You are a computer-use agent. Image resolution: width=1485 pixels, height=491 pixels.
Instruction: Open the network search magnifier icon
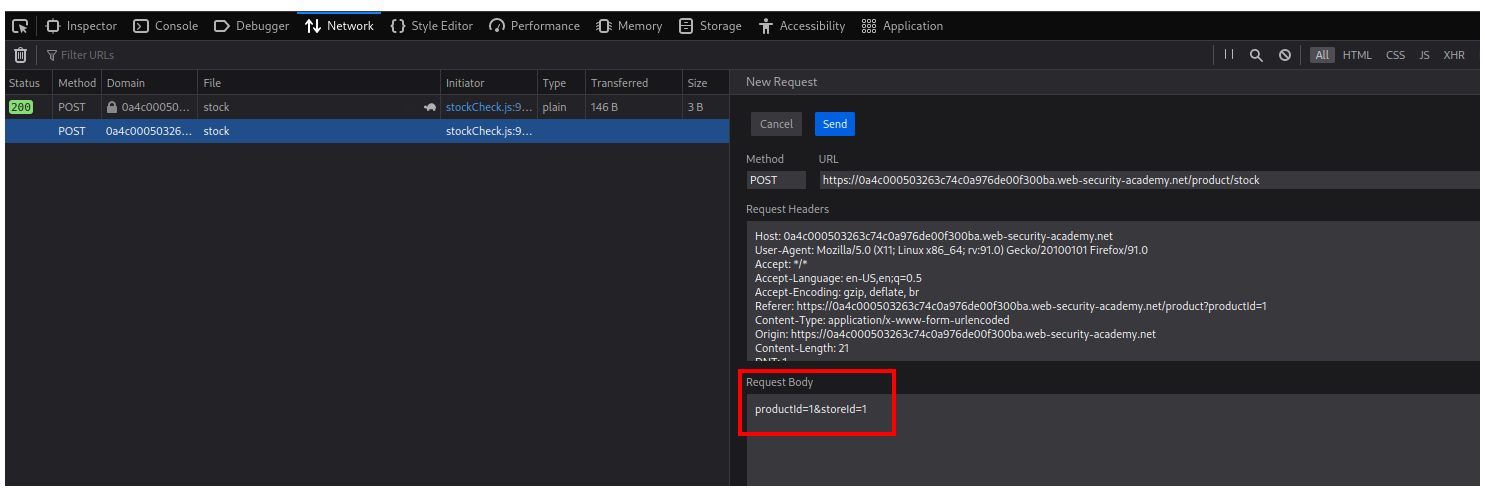pos(1256,55)
